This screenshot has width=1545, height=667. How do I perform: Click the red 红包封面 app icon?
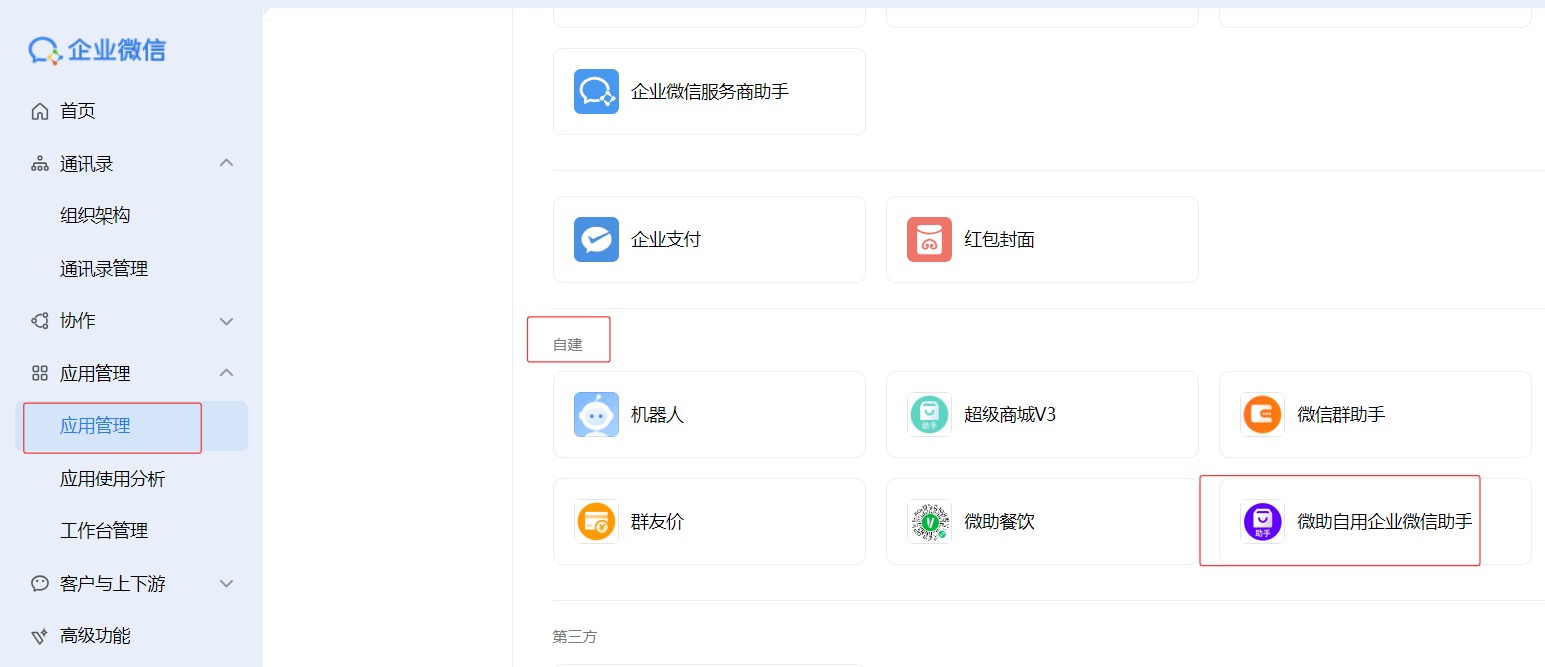[x=929, y=239]
